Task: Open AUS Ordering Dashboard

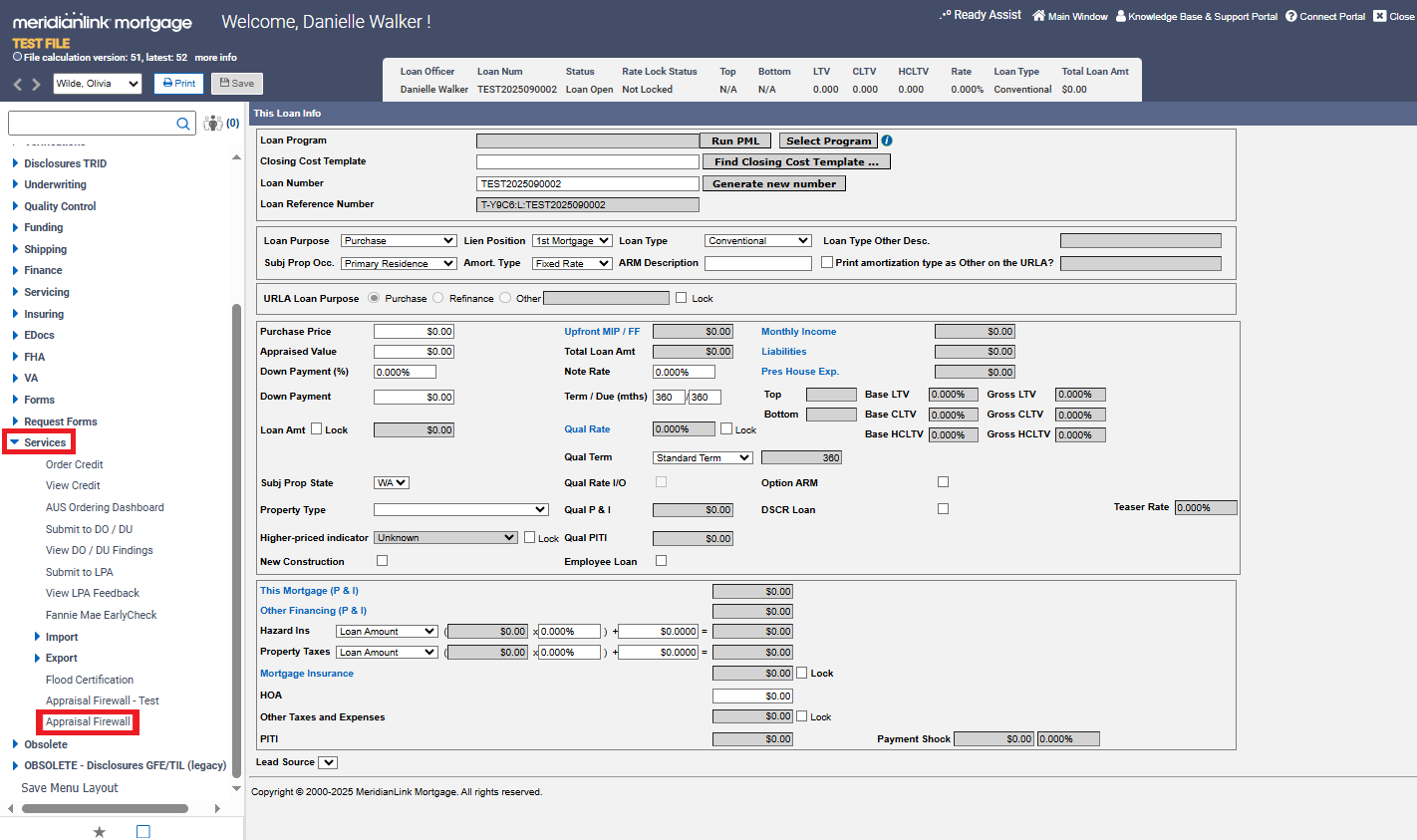Action: point(105,507)
